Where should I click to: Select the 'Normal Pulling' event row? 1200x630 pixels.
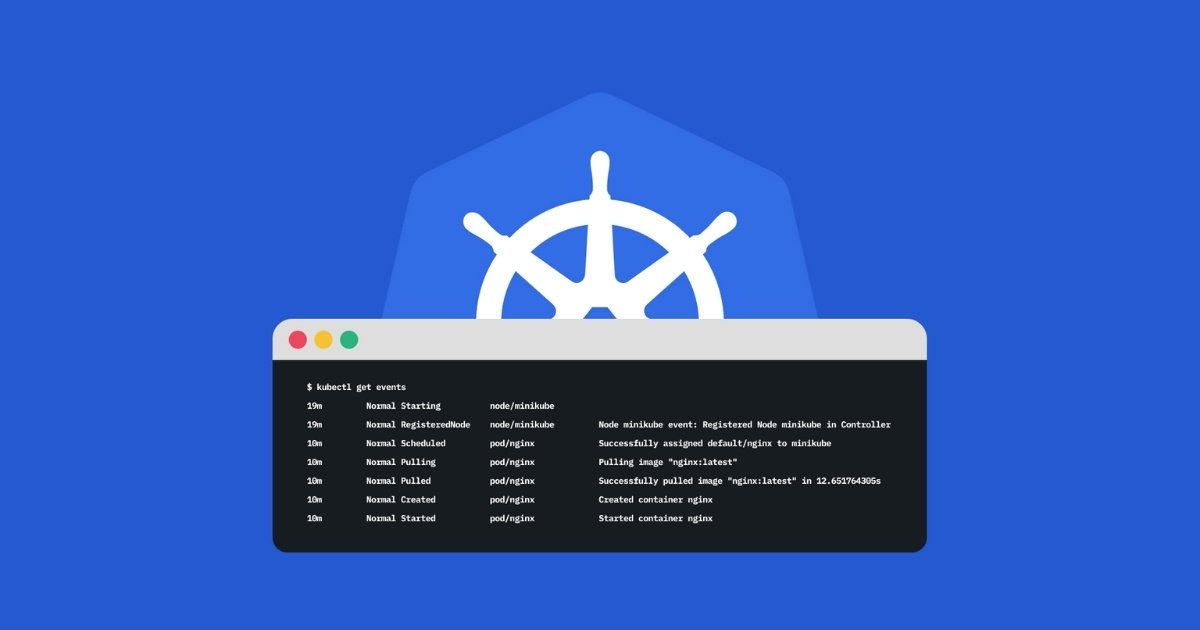[x=400, y=462]
